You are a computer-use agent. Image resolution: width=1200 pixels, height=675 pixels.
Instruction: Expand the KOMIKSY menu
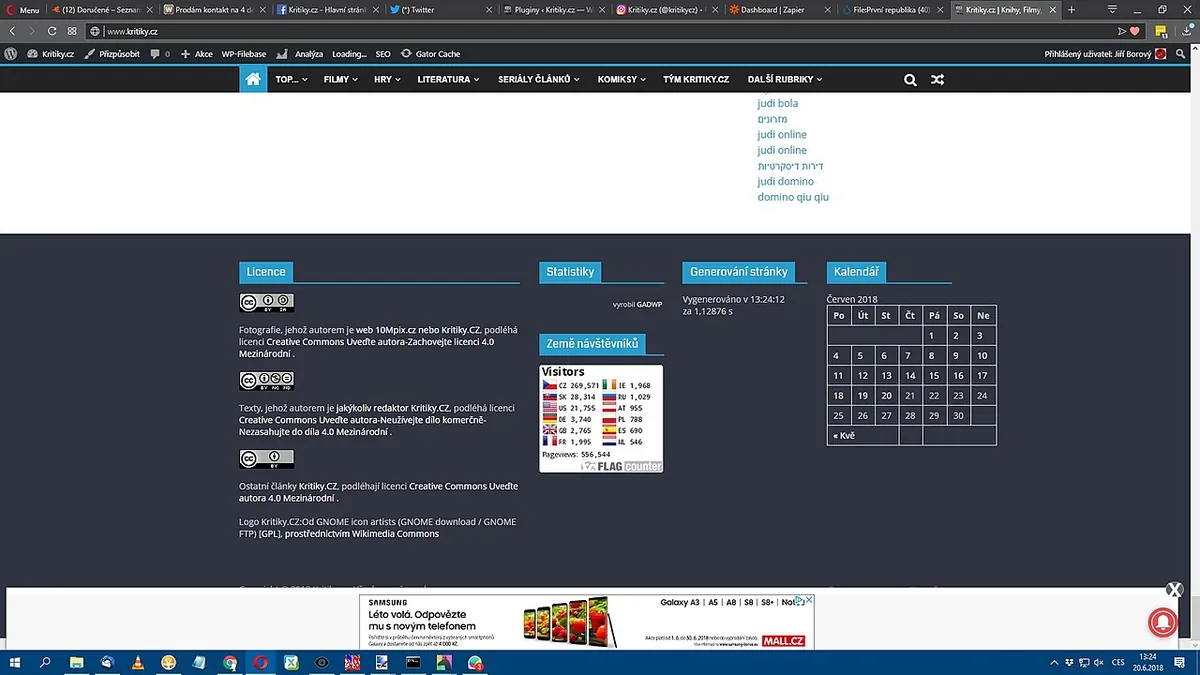pyautogui.click(x=621, y=80)
